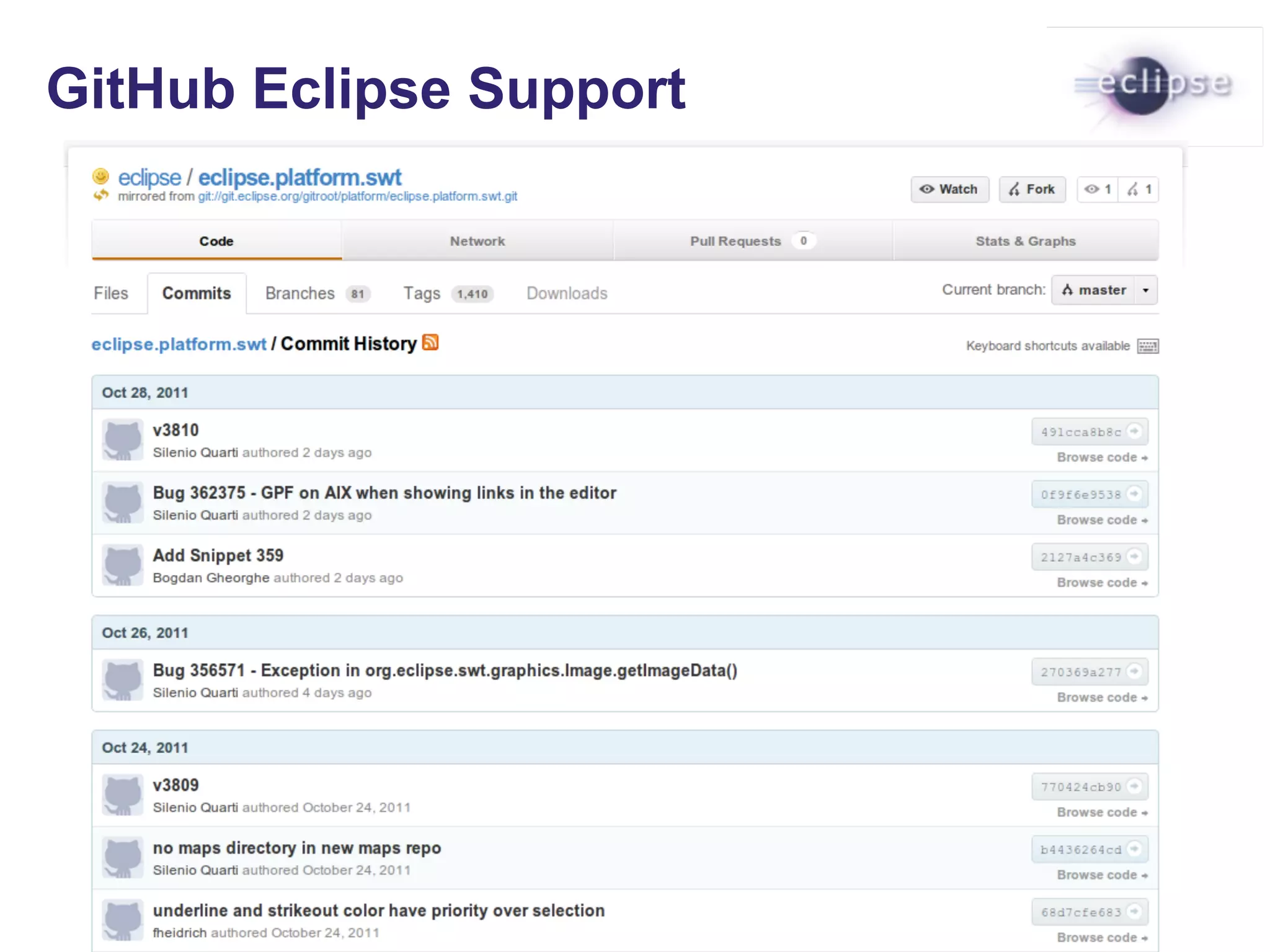This screenshot has width=1270, height=952.
Task: Browse code for commit 770424cb90
Action: pos(1103,813)
